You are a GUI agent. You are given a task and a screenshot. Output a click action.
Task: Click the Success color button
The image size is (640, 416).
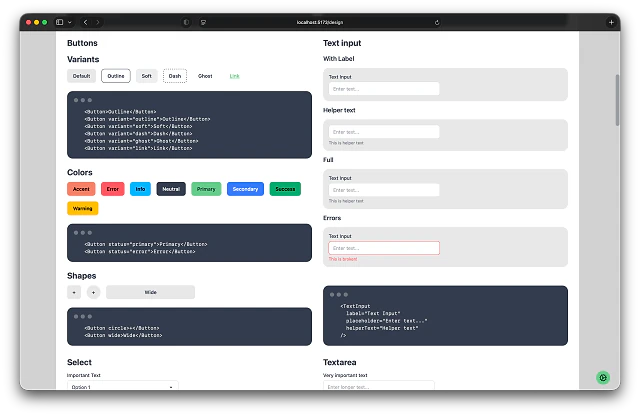pyautogui.click(x=285, y=189)
